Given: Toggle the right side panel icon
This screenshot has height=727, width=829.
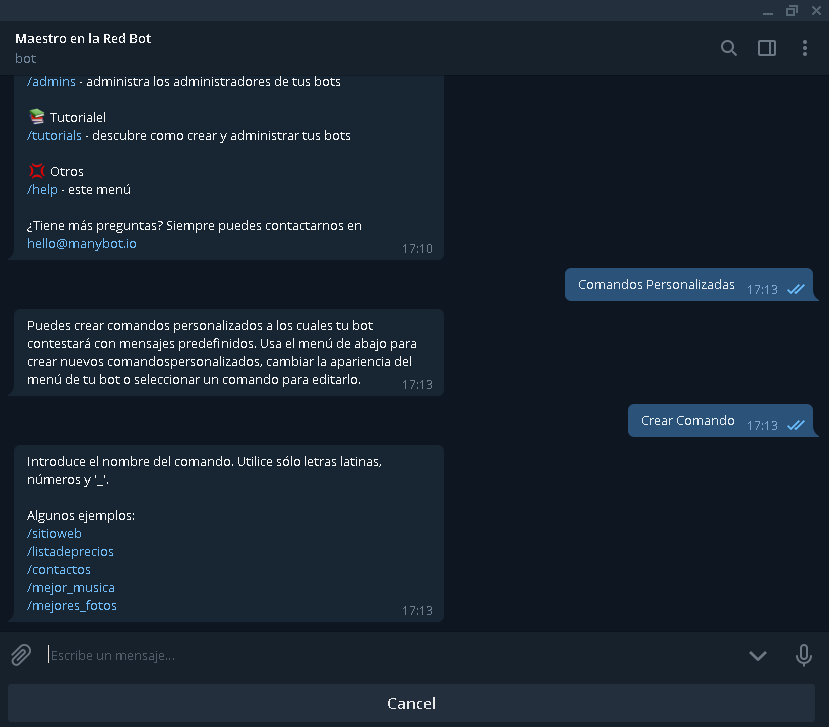Looking at the screenshot, I should click(767, 48).
